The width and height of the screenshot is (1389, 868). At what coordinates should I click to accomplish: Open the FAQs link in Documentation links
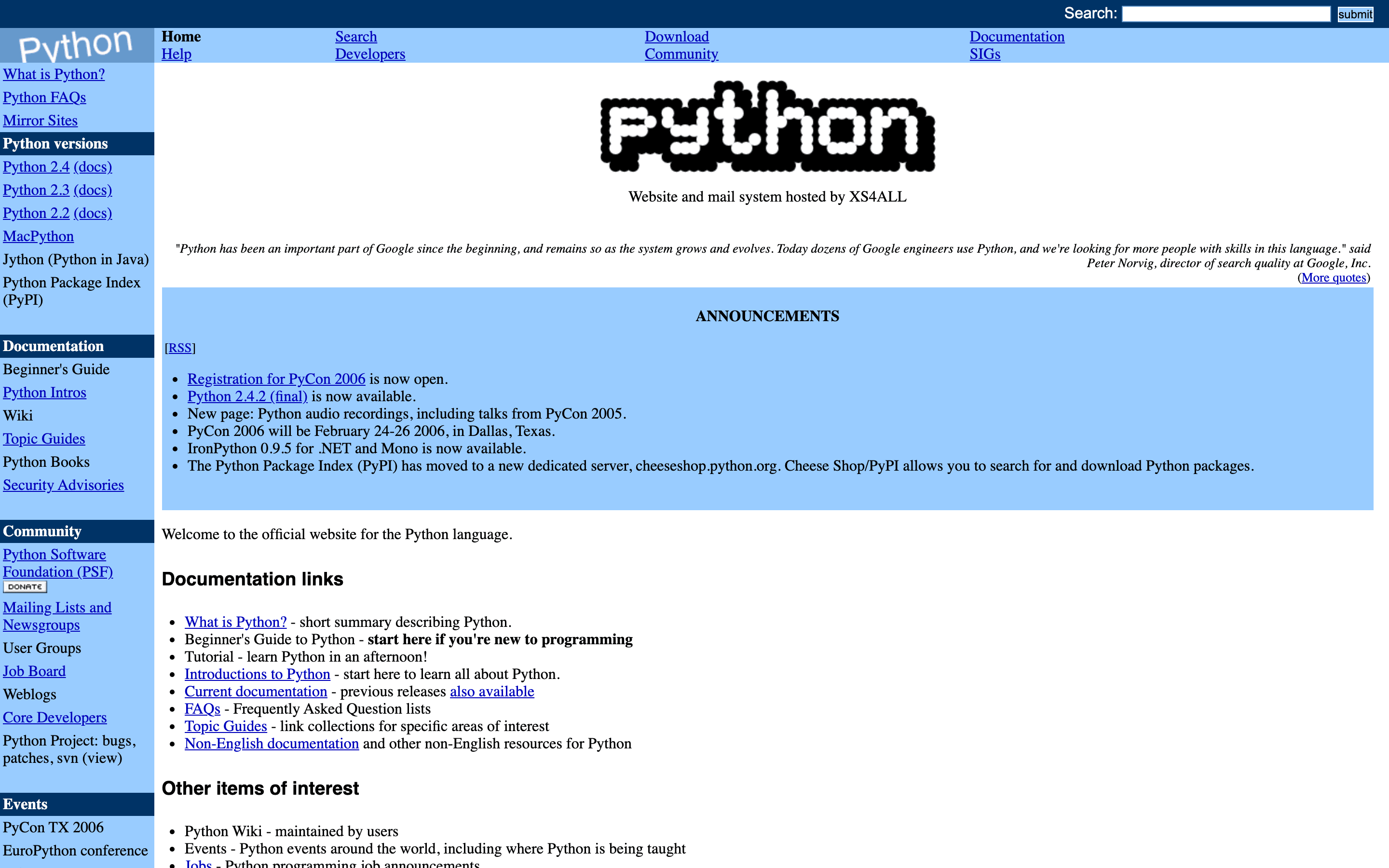click(x=202, y=709)
